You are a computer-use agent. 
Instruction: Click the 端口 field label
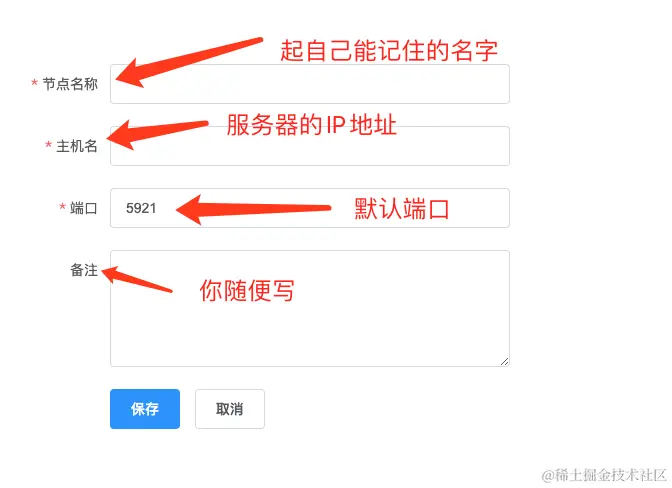coord(84,208)
